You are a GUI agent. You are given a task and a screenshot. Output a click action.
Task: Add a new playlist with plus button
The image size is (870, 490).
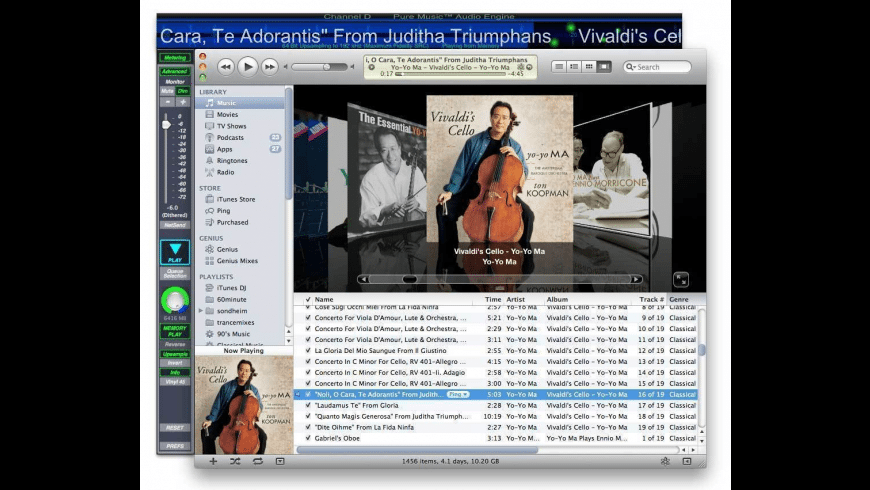click(213, 461)
